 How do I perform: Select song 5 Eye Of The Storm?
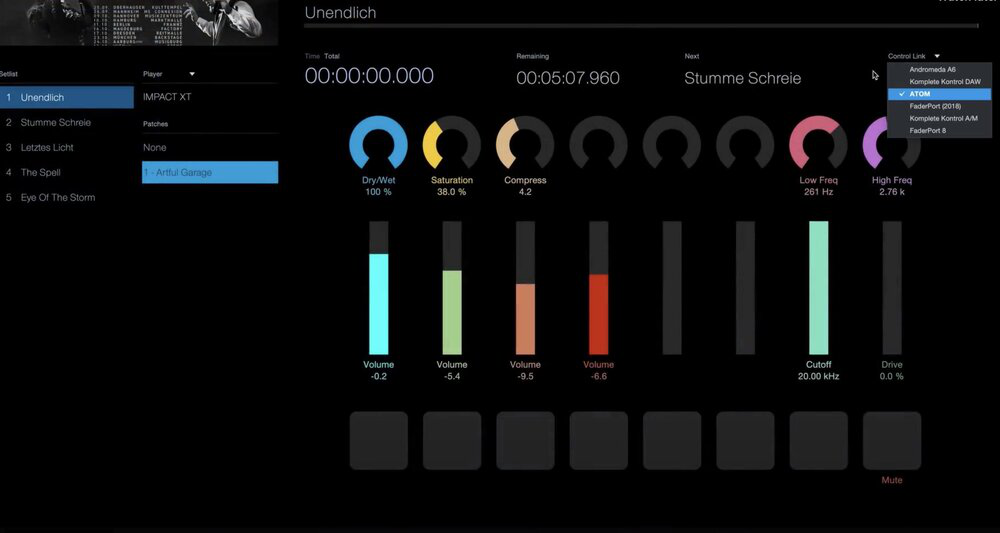pyautogui.click(x=67, y=198)
